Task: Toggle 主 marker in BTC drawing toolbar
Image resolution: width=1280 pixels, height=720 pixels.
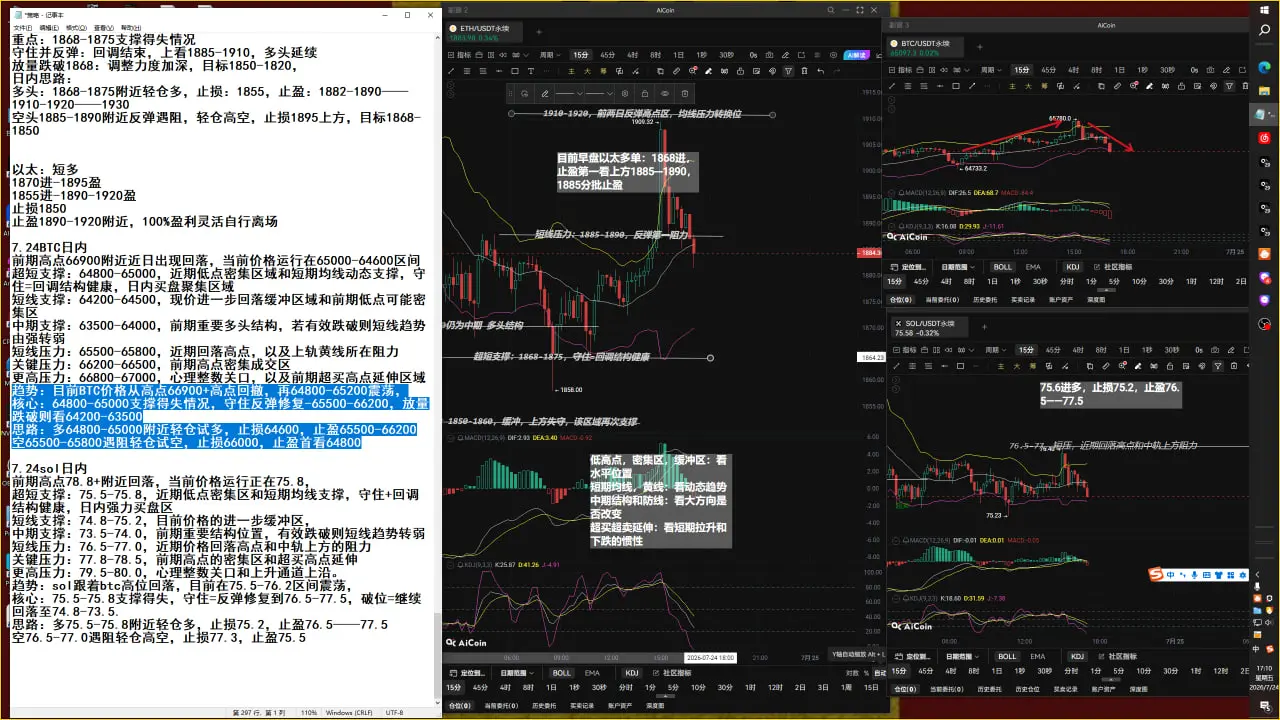Action: [x=1013, y=86]
